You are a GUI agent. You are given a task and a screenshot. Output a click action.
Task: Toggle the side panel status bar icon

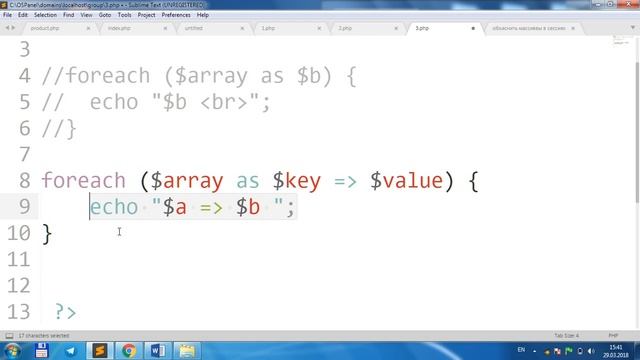pos(9,336)
